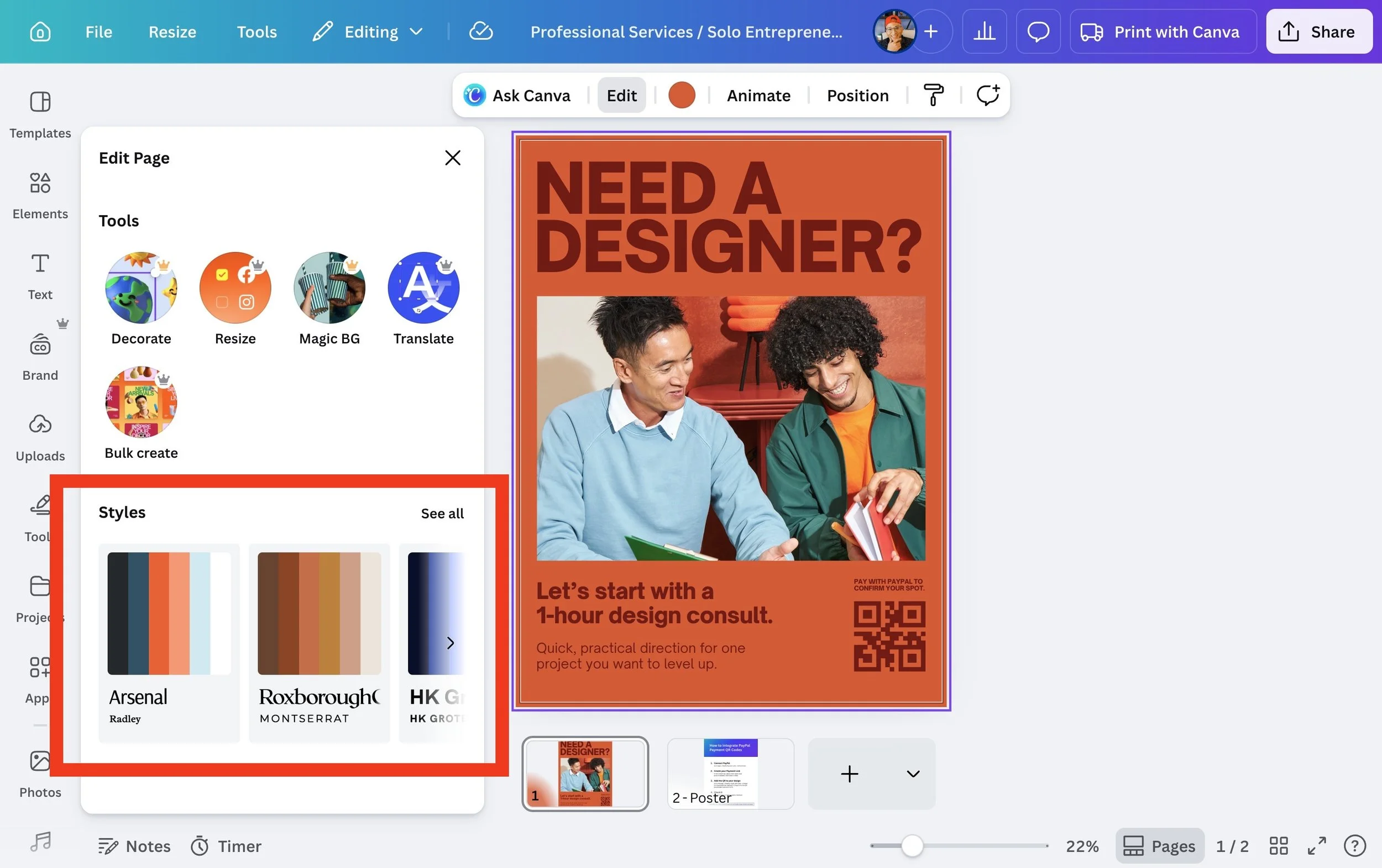Click the Share button
This screenshot has width=1382, height=868.
pyautogui.click(x=1318, y=32)
